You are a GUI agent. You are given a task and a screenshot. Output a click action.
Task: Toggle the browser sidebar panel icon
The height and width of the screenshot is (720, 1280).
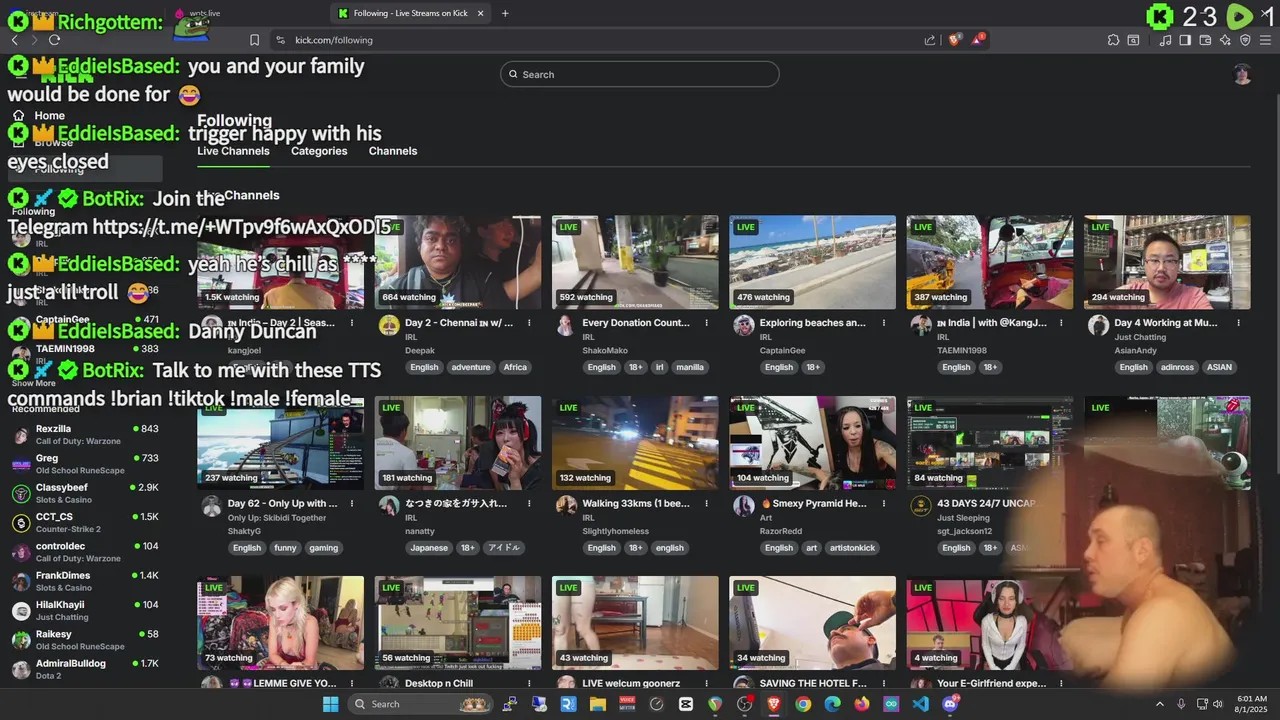[1185, 40]
